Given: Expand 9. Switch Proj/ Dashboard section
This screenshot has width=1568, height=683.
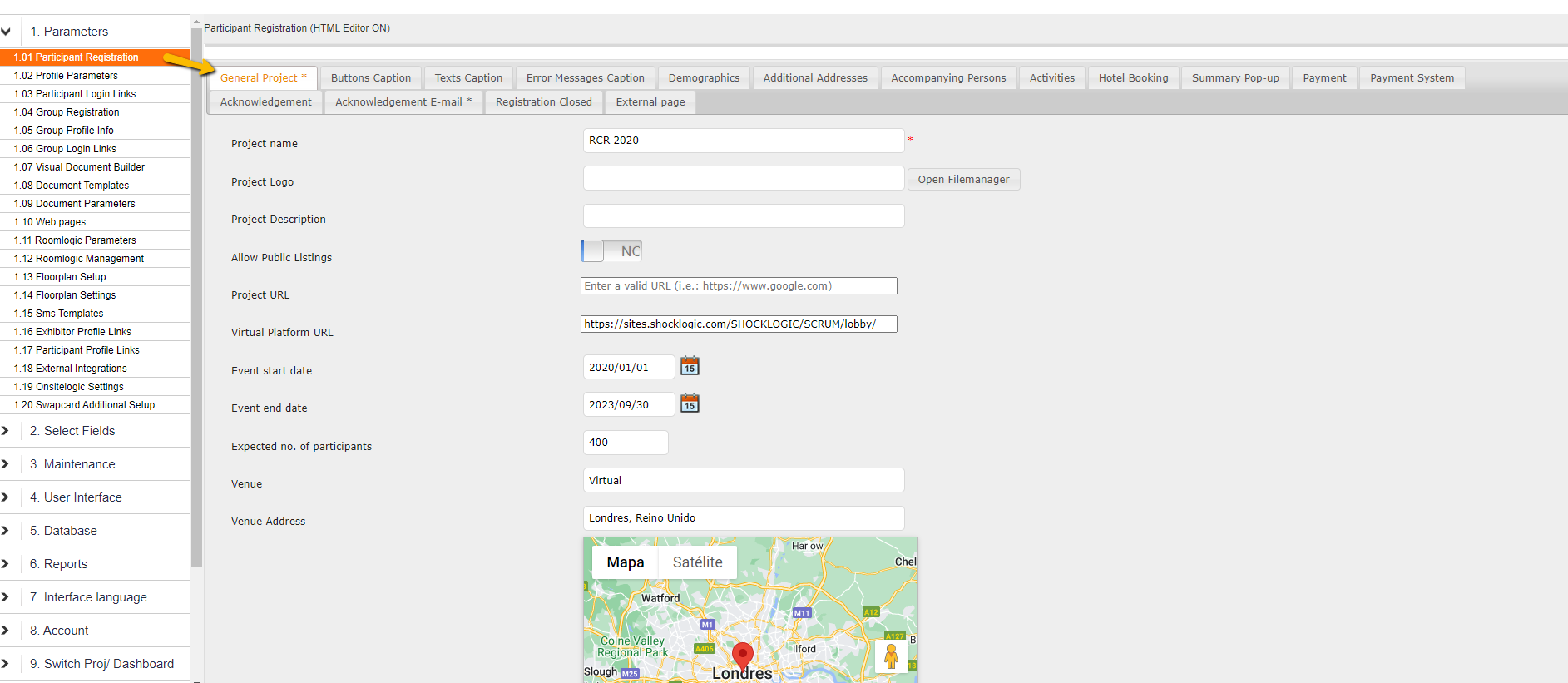Looking at the screenshot, I should coord(95,664).
